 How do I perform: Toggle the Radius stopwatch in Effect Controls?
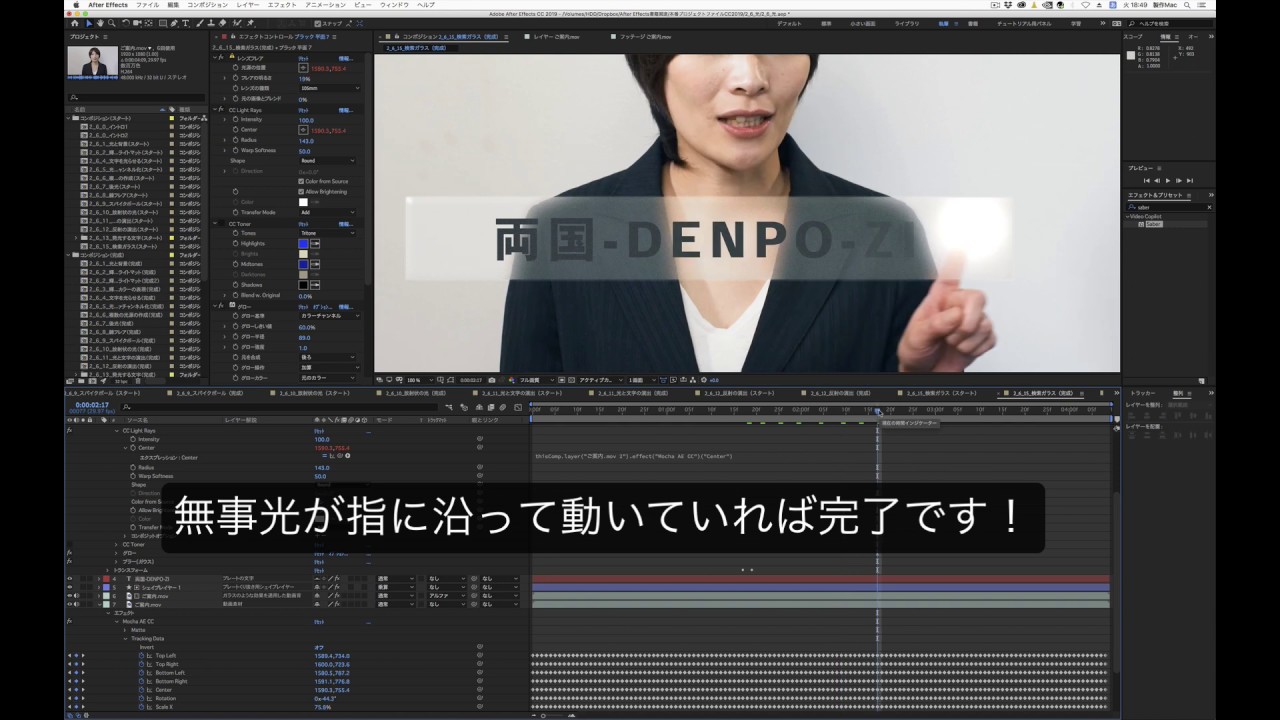point(235,140)
